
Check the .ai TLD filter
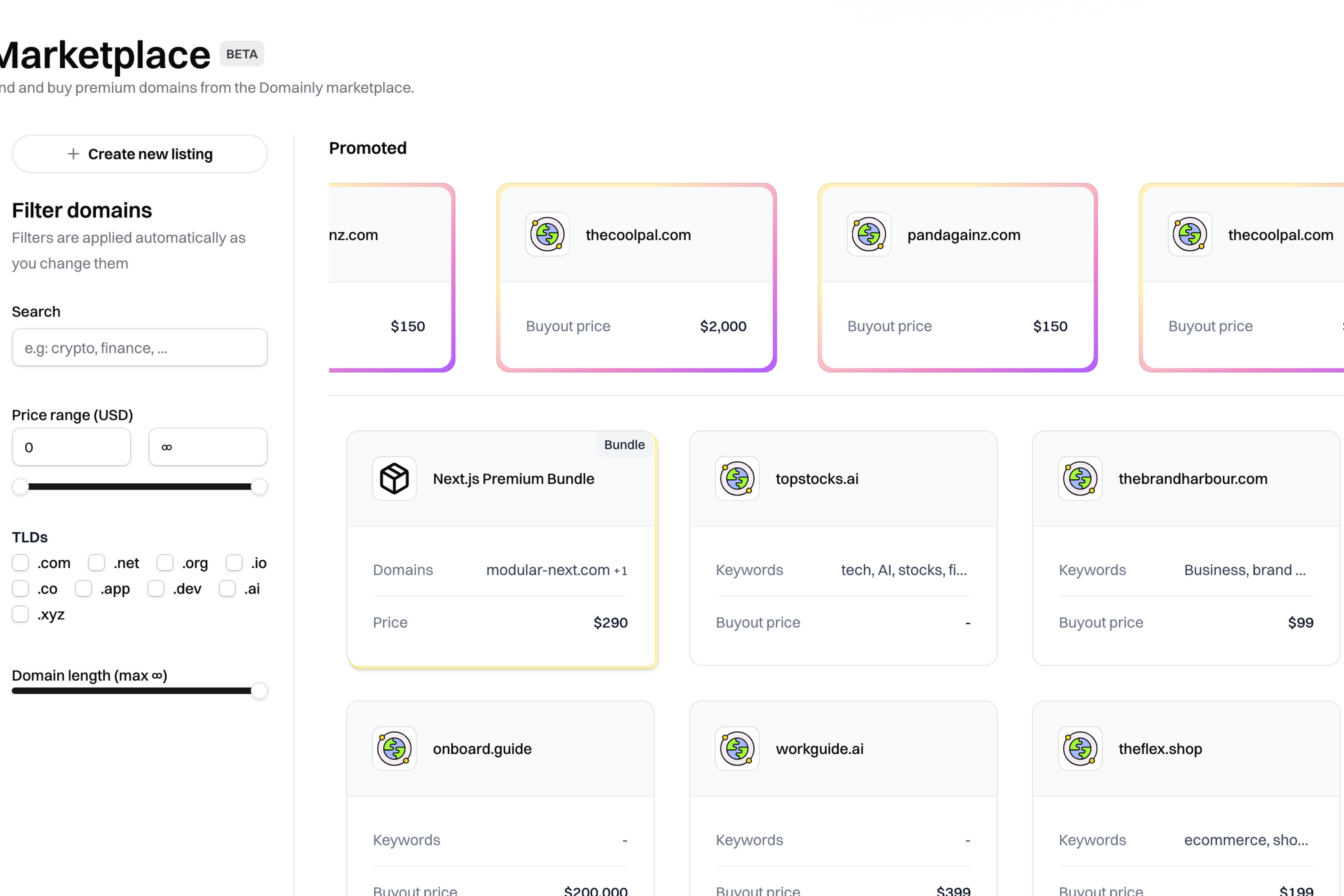tap(227, 589)
